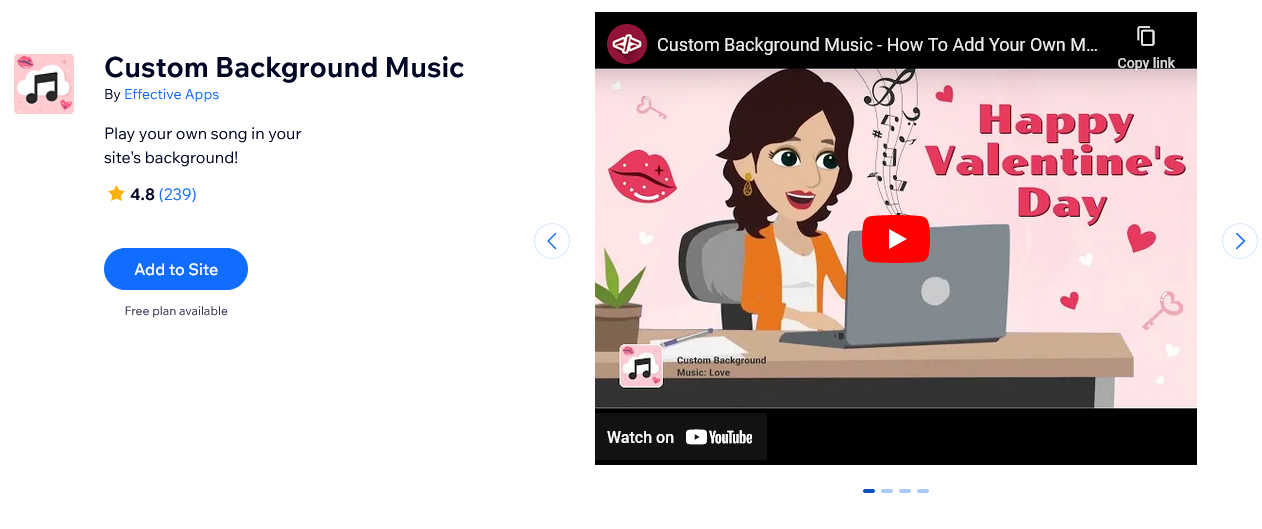Go to the previous carousel slide
Viewport: 1262px width, 529px height.
552,241
